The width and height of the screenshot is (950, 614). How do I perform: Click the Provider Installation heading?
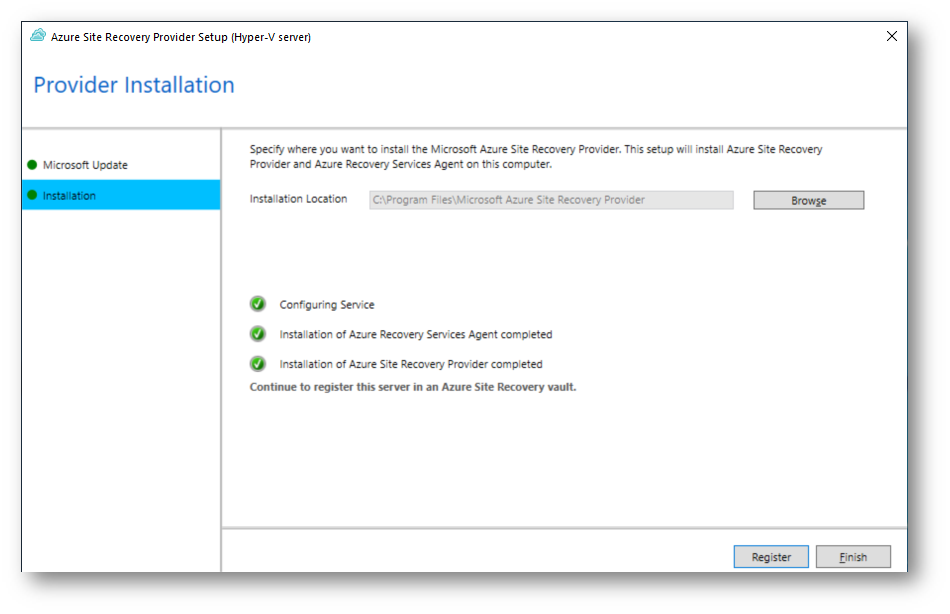(134, 85)
